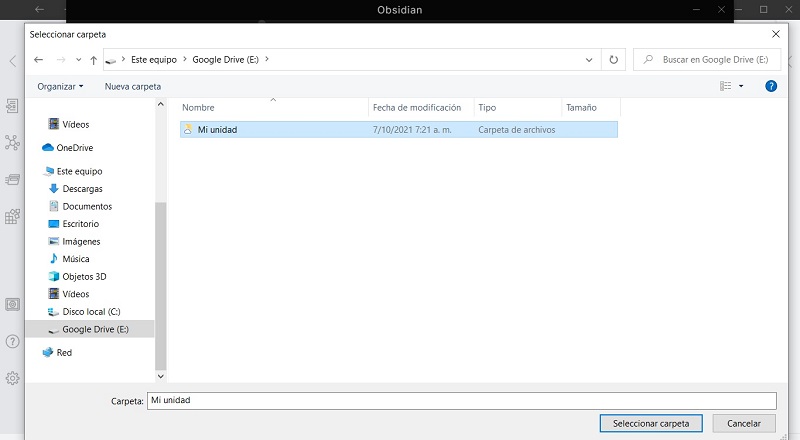Open first Vídeos entry in navigation pane

[76, 125]
